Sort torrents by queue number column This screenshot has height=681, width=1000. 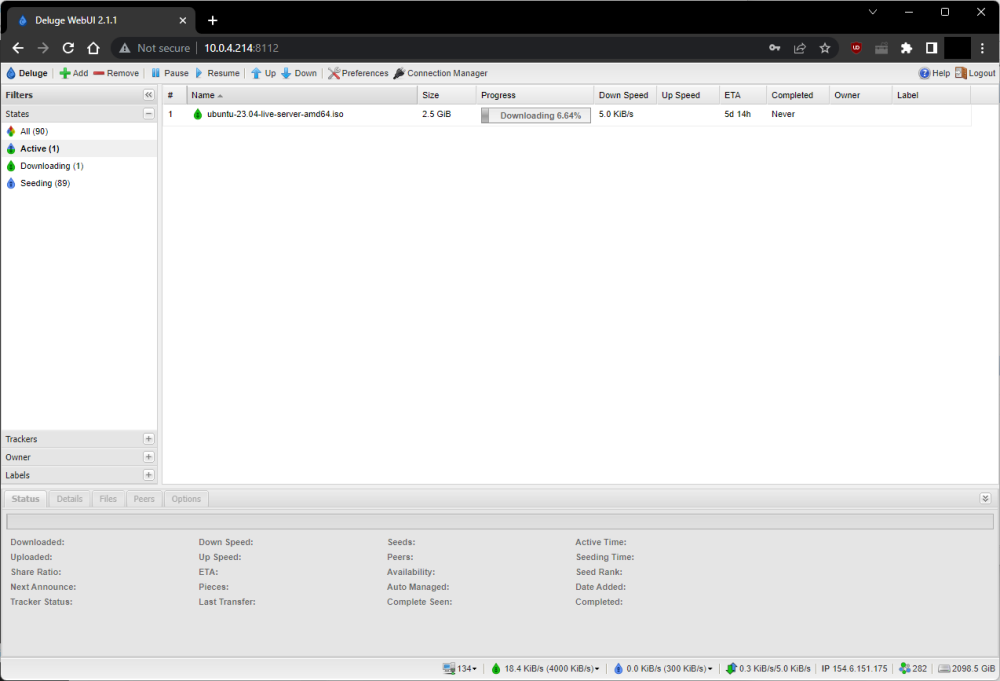coord(174,95)
